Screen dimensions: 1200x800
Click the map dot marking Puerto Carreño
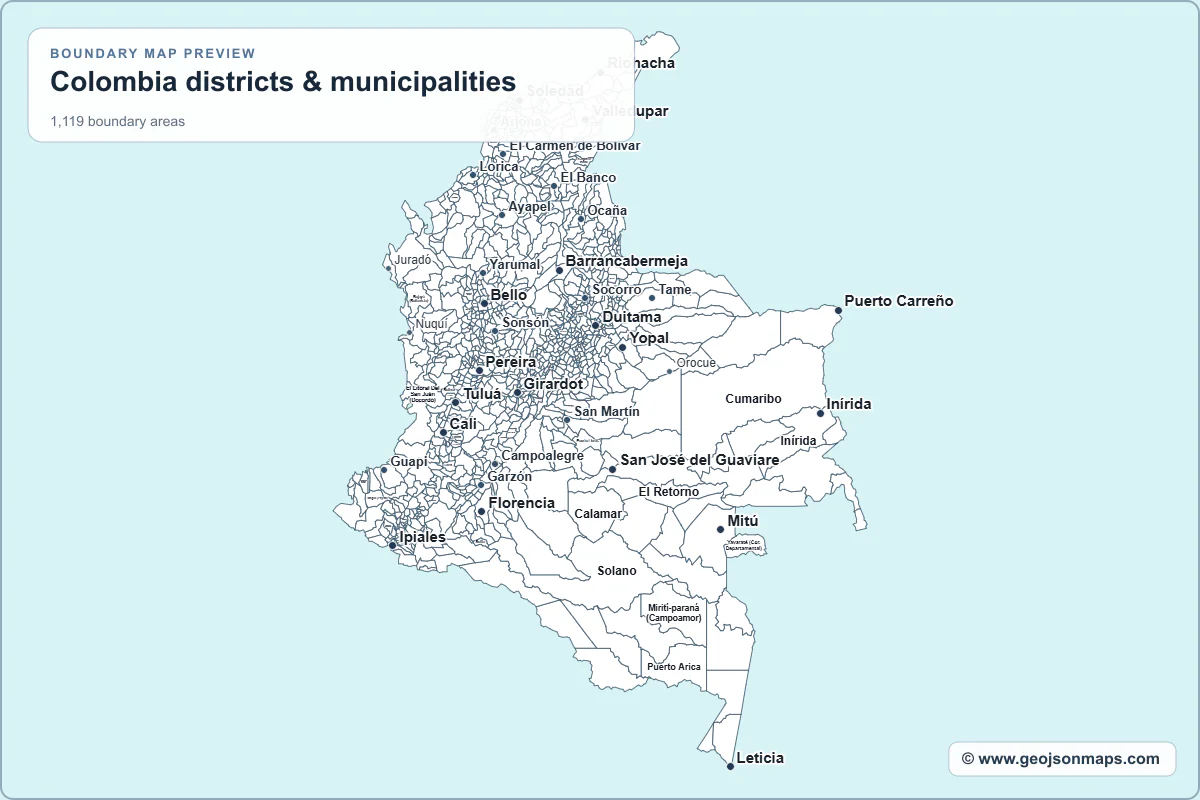838,310
